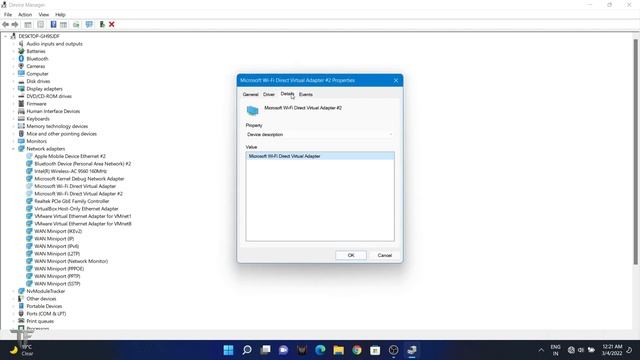This screenshot has height=360, width=640.
Task: Open the View menu
Action: pyautogui.click(x=44, y=15)
